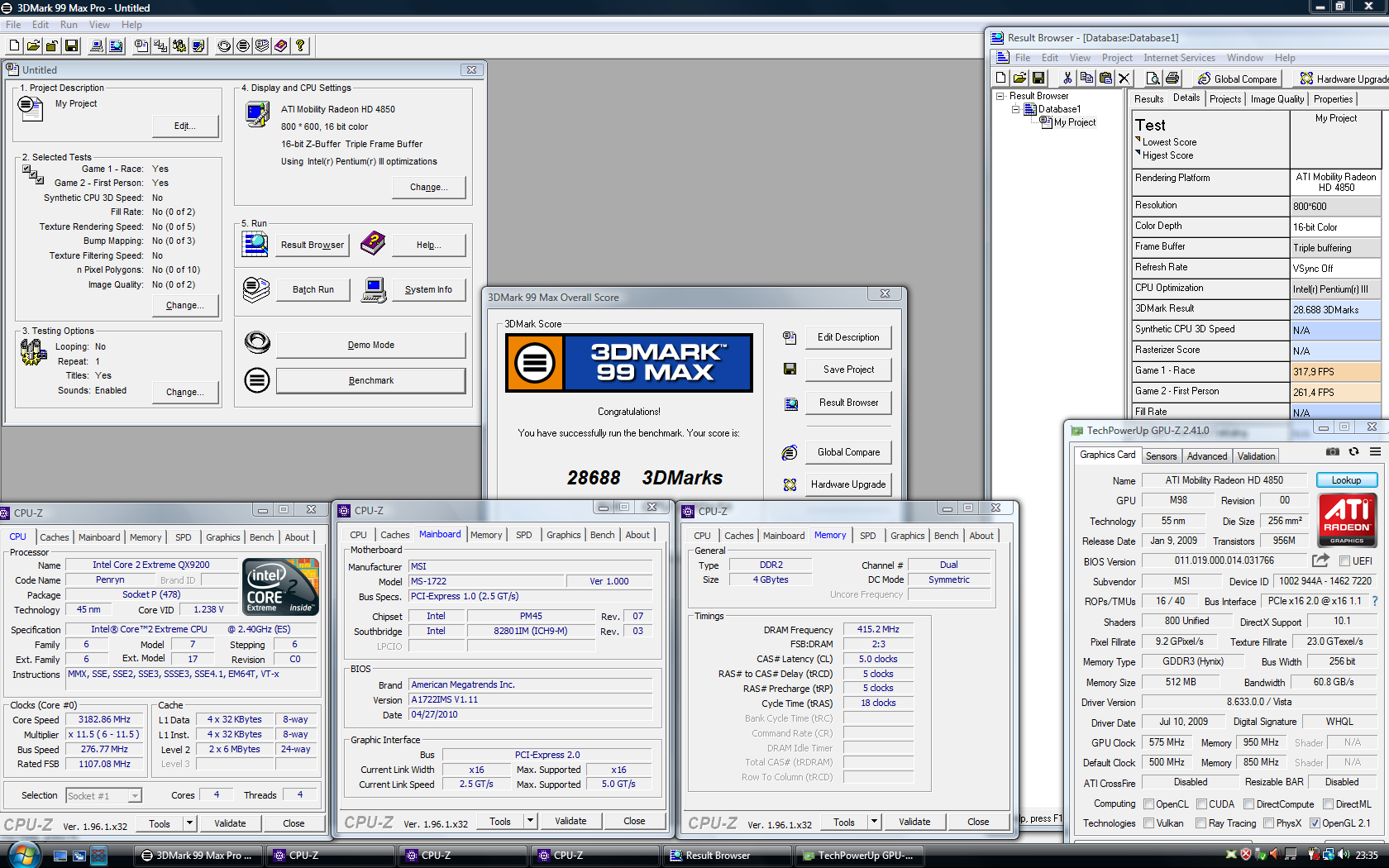
Task: Click Paste clipboard icon in Result Browser toolbar
Action: point(1105,79)
